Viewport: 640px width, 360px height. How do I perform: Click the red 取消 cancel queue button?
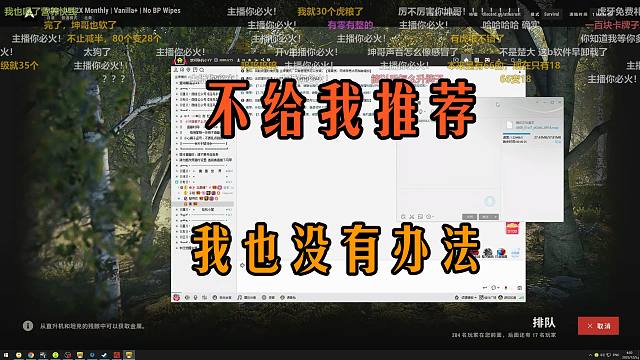tap(598, 326)
